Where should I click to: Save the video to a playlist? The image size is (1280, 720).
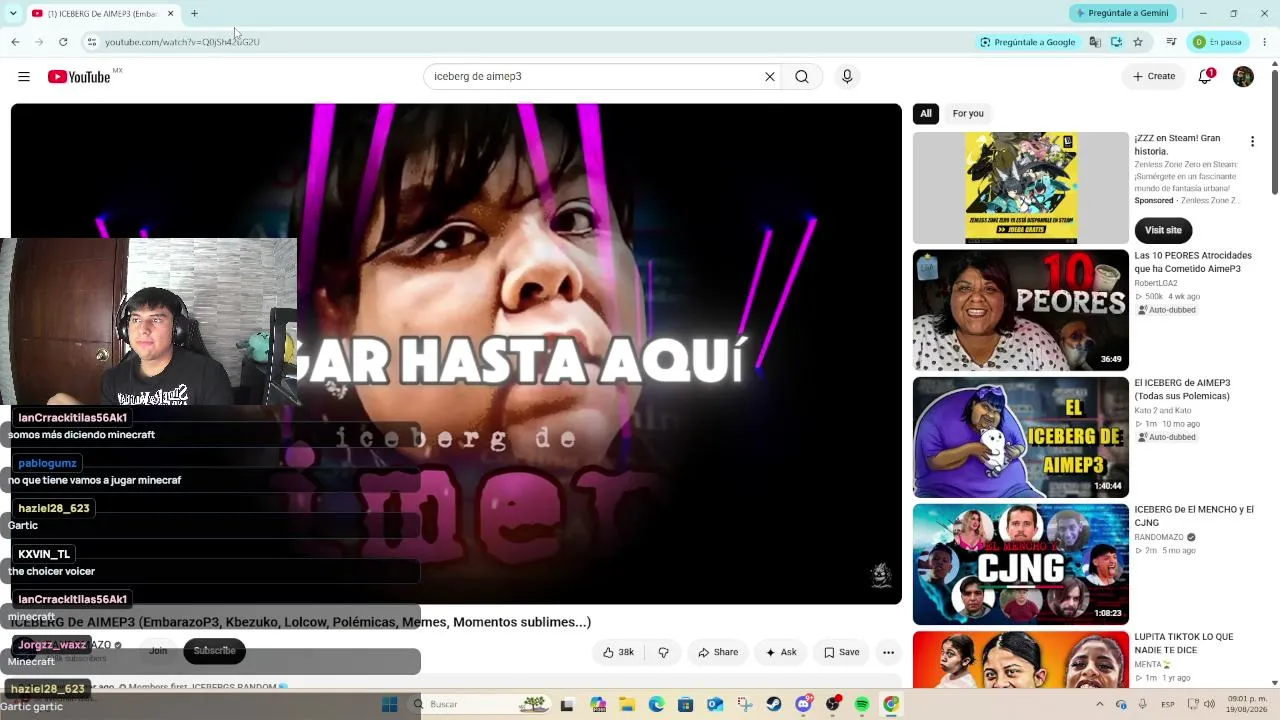[842, 652]
